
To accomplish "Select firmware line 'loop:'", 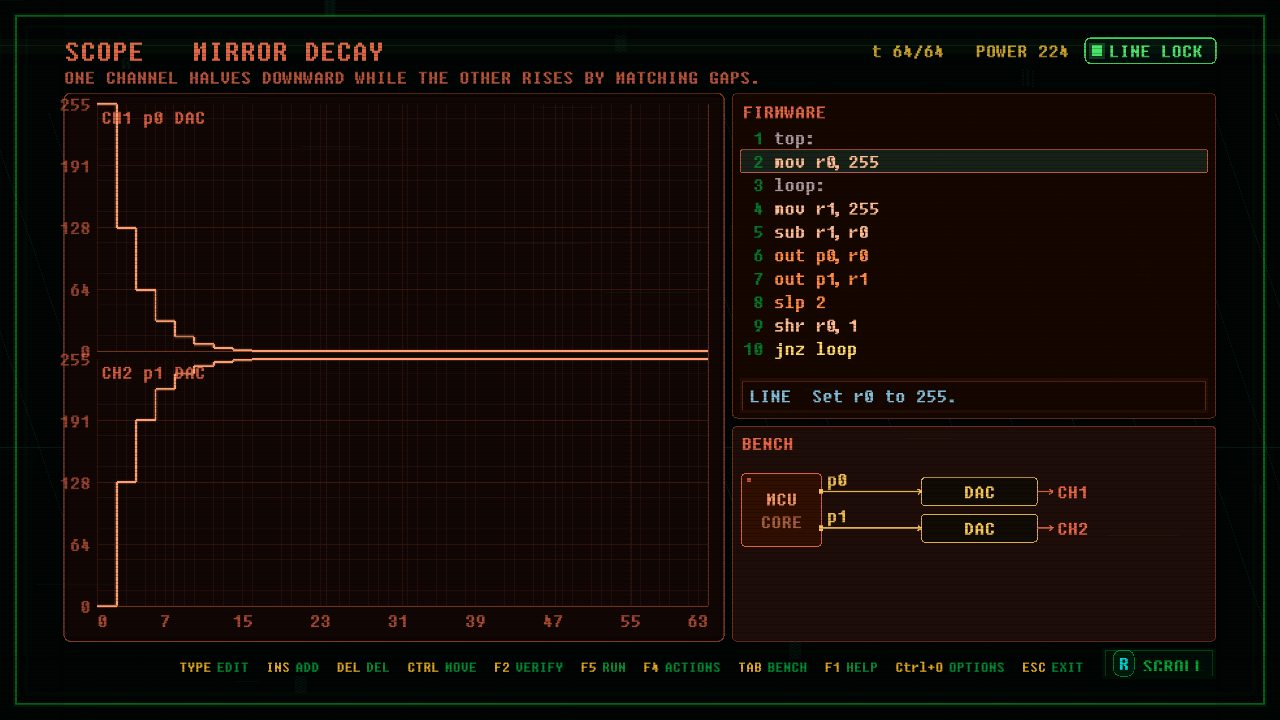I will pyautogui.click(x=974, y=185).
